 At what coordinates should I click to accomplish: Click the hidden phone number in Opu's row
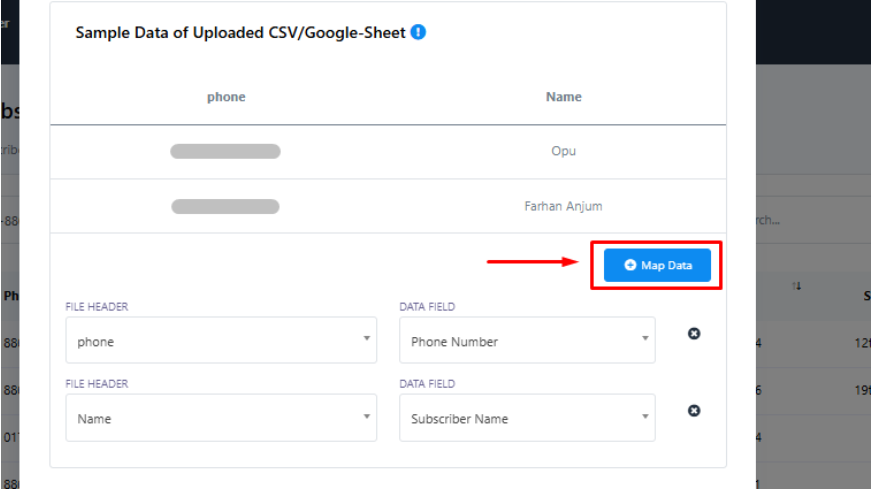[x=225, y=152]
